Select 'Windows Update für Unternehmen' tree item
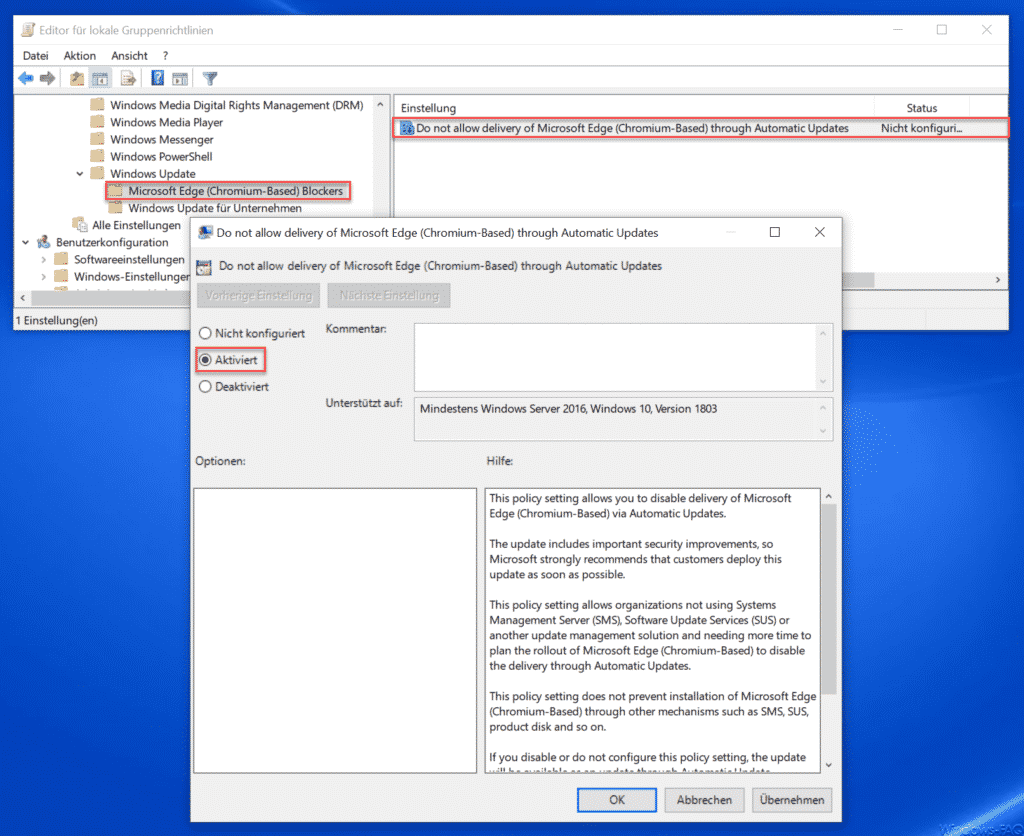The height and width of the screenshot is (836, 1024). 215,208
